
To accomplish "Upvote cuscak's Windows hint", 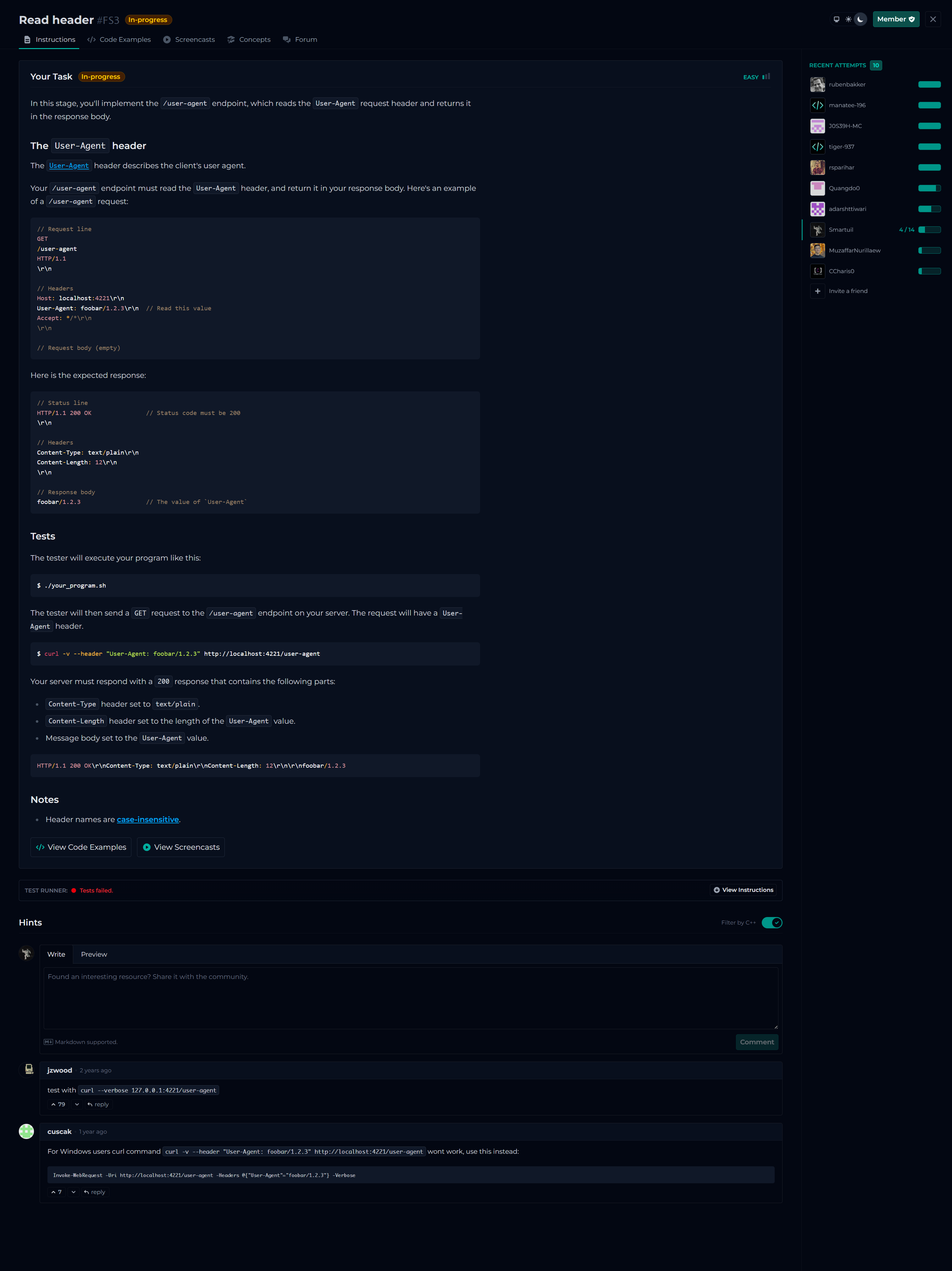I will [x=56, y=1192].
